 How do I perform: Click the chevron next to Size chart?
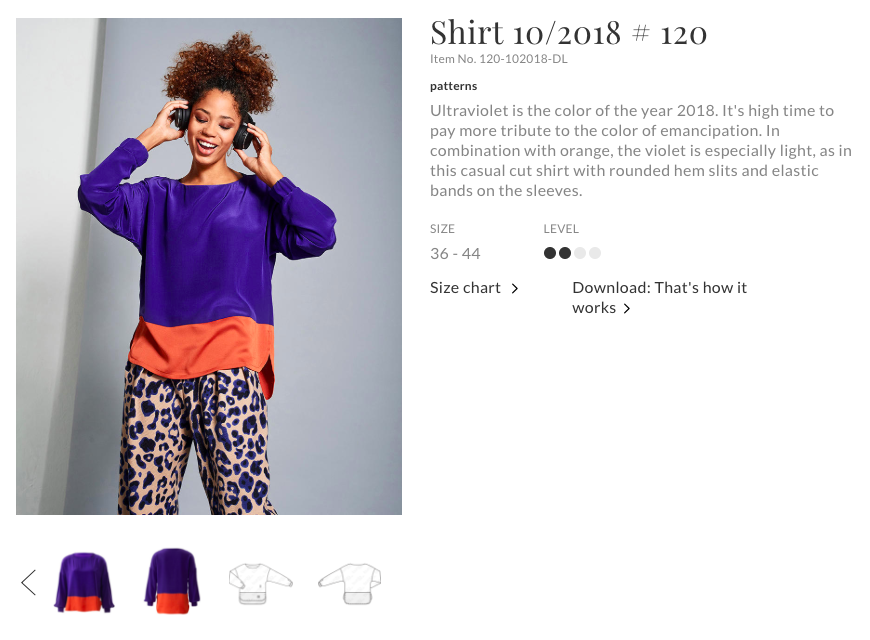tap(515, 289)
